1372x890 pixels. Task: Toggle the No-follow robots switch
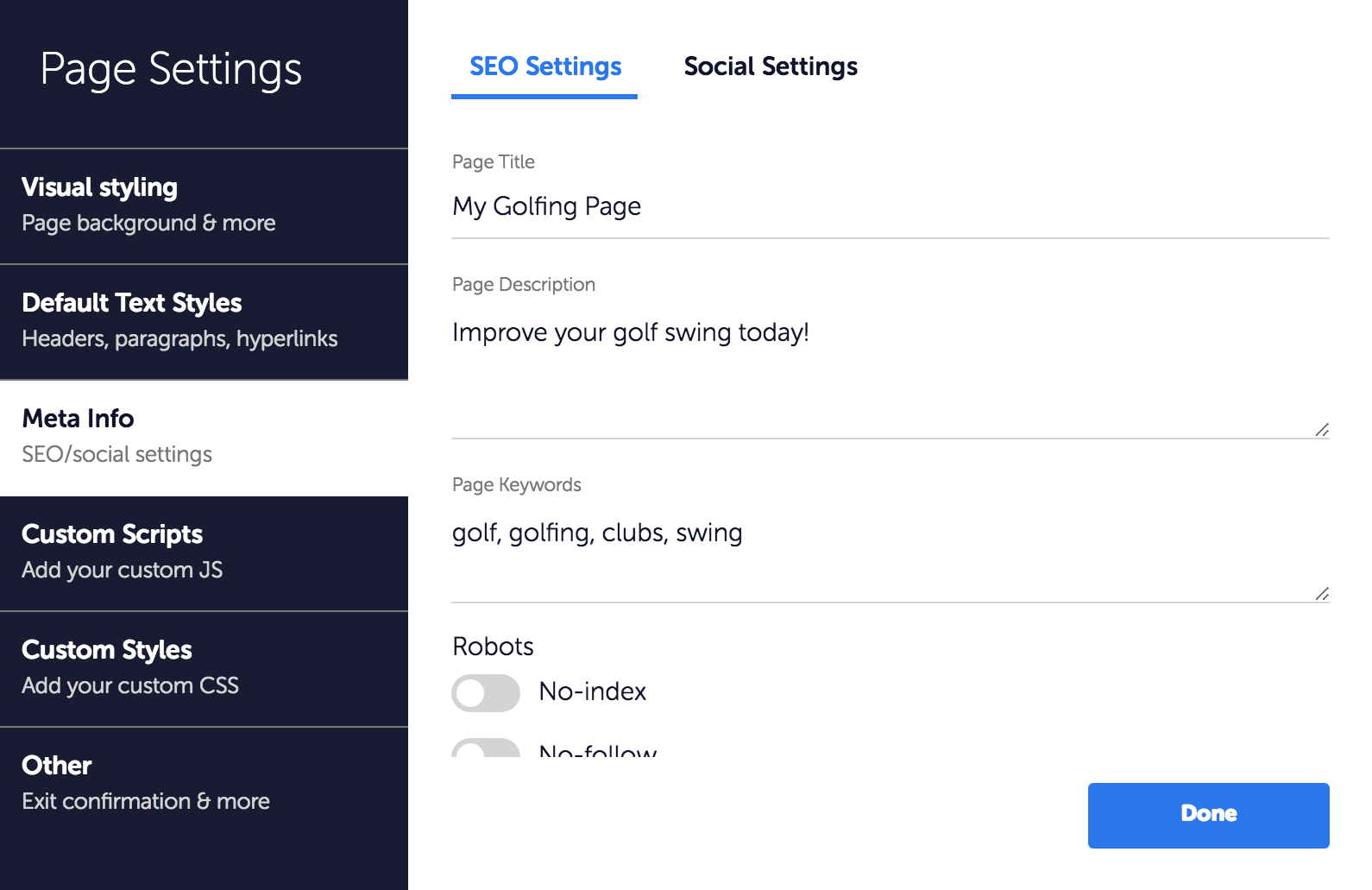[486, 749]
